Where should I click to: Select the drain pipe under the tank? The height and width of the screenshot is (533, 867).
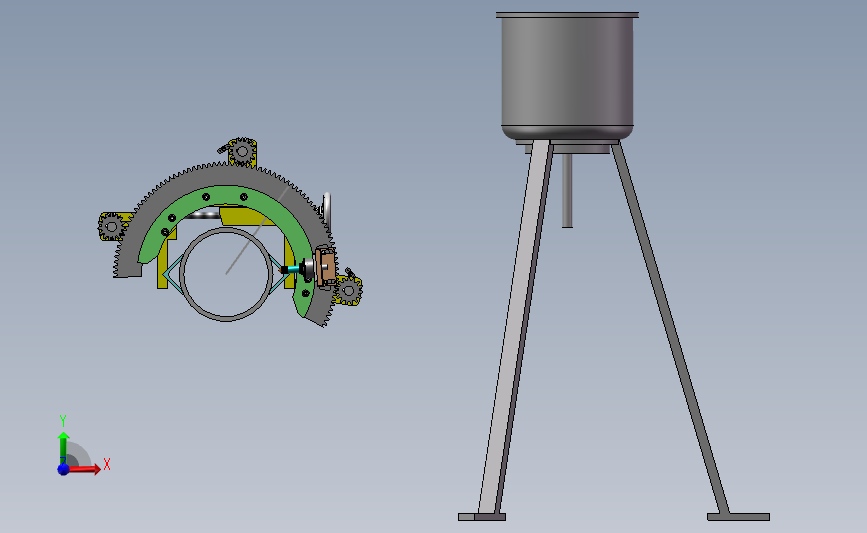(567, 191)
